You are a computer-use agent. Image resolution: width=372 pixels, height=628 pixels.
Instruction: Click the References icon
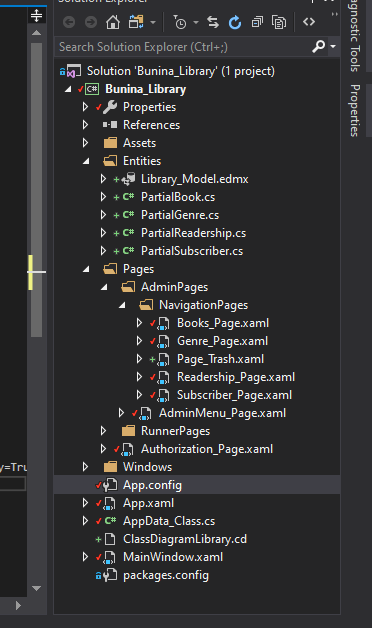[x=110, y=125]
